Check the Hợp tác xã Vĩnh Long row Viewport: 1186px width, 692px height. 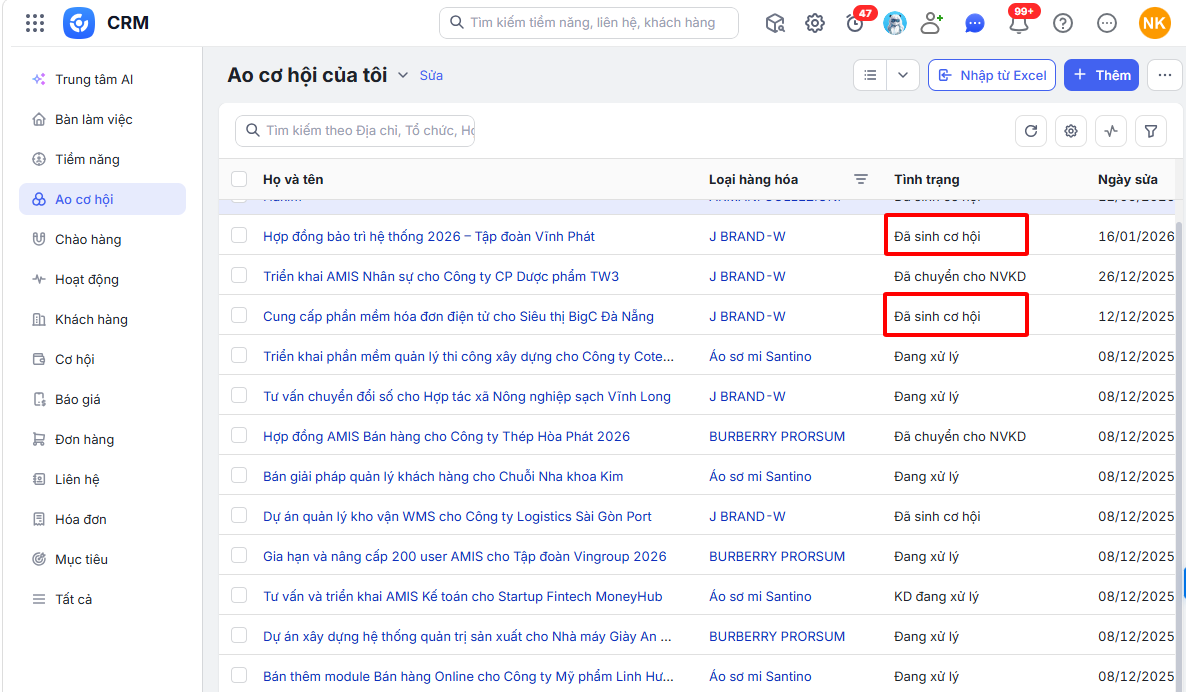click(239, 396)
